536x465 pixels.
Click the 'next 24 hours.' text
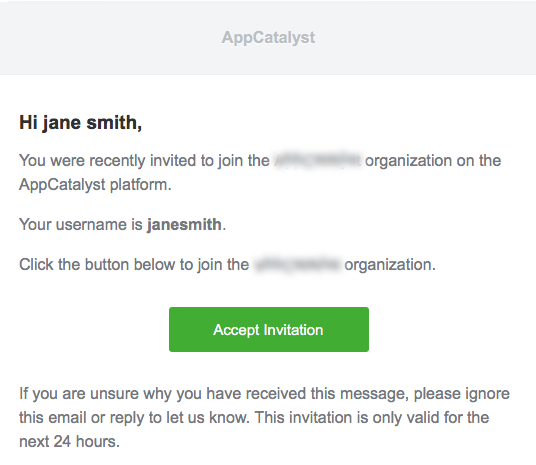pyautogui.click(x=69, y=441)
